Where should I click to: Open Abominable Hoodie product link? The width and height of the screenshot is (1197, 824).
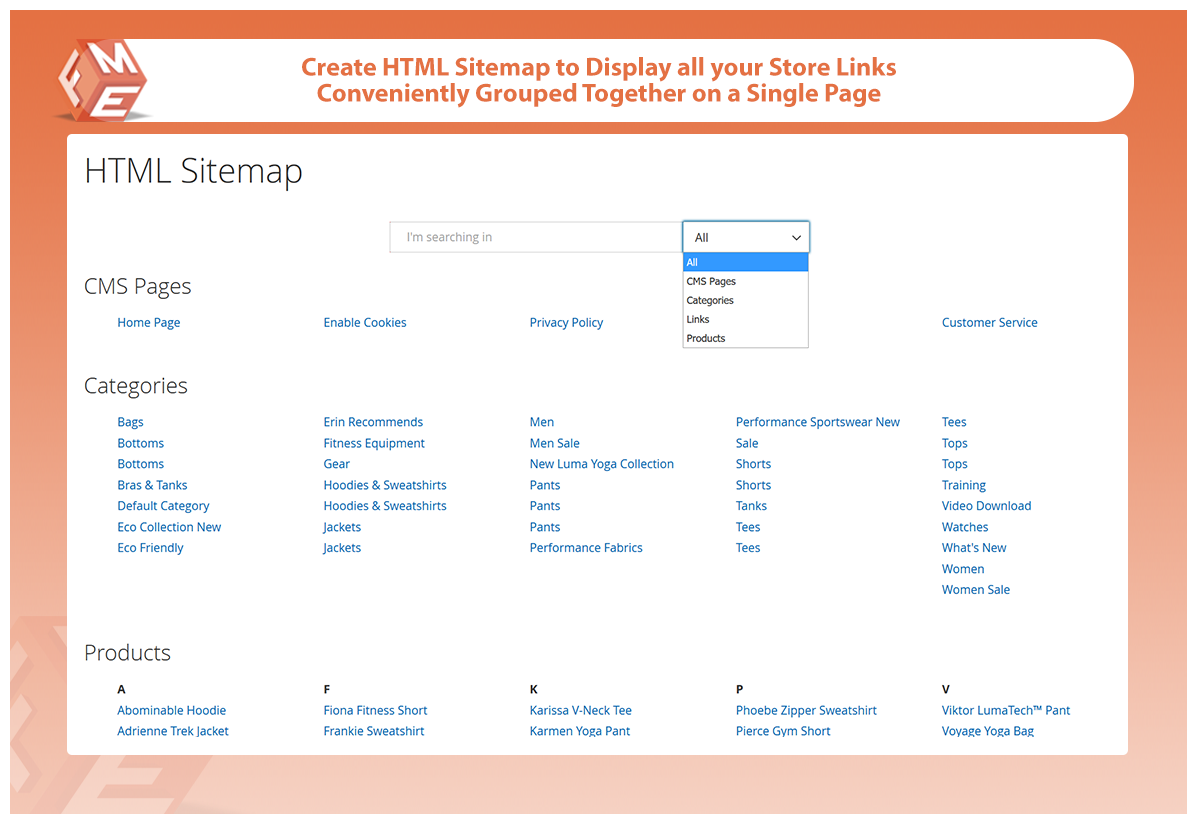pos(172,711)
